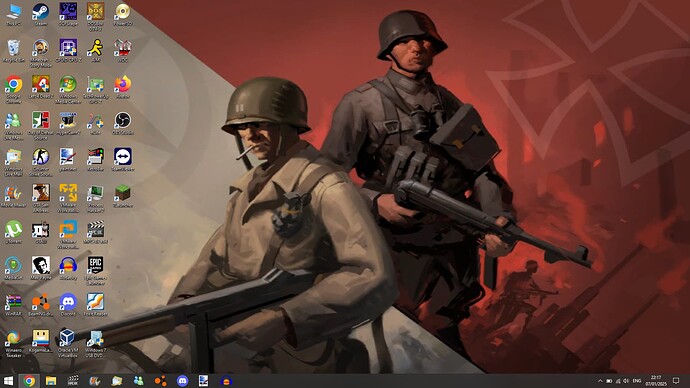Open the MediaGet desktop shortcut

[14, 268]
